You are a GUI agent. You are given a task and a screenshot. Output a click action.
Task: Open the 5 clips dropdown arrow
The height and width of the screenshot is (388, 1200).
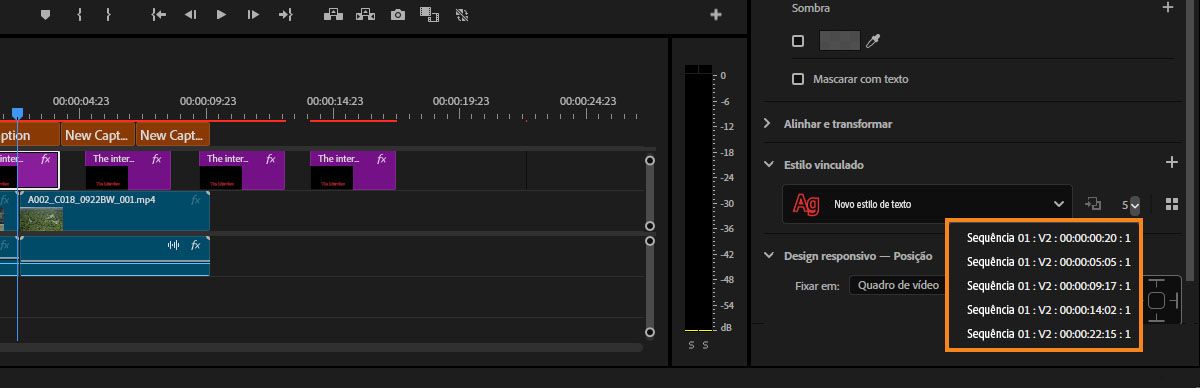point(1134,205)
